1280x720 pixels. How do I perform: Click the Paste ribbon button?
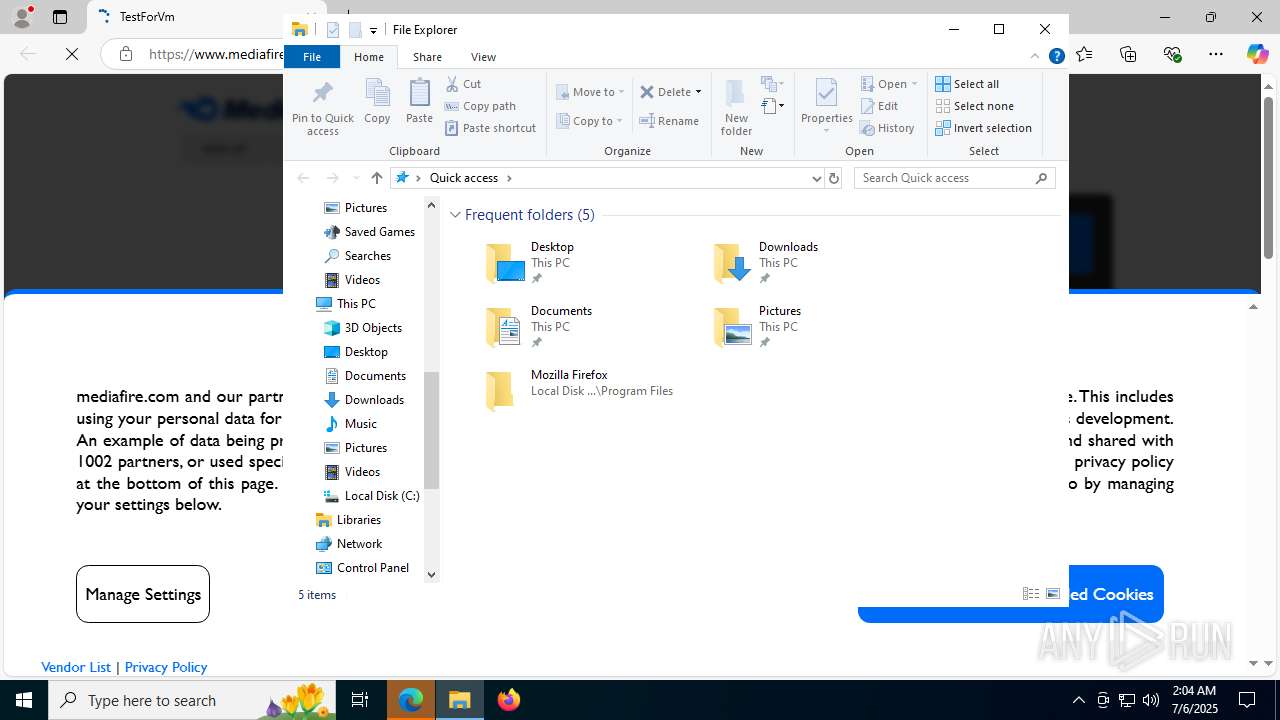pos(419,101)
